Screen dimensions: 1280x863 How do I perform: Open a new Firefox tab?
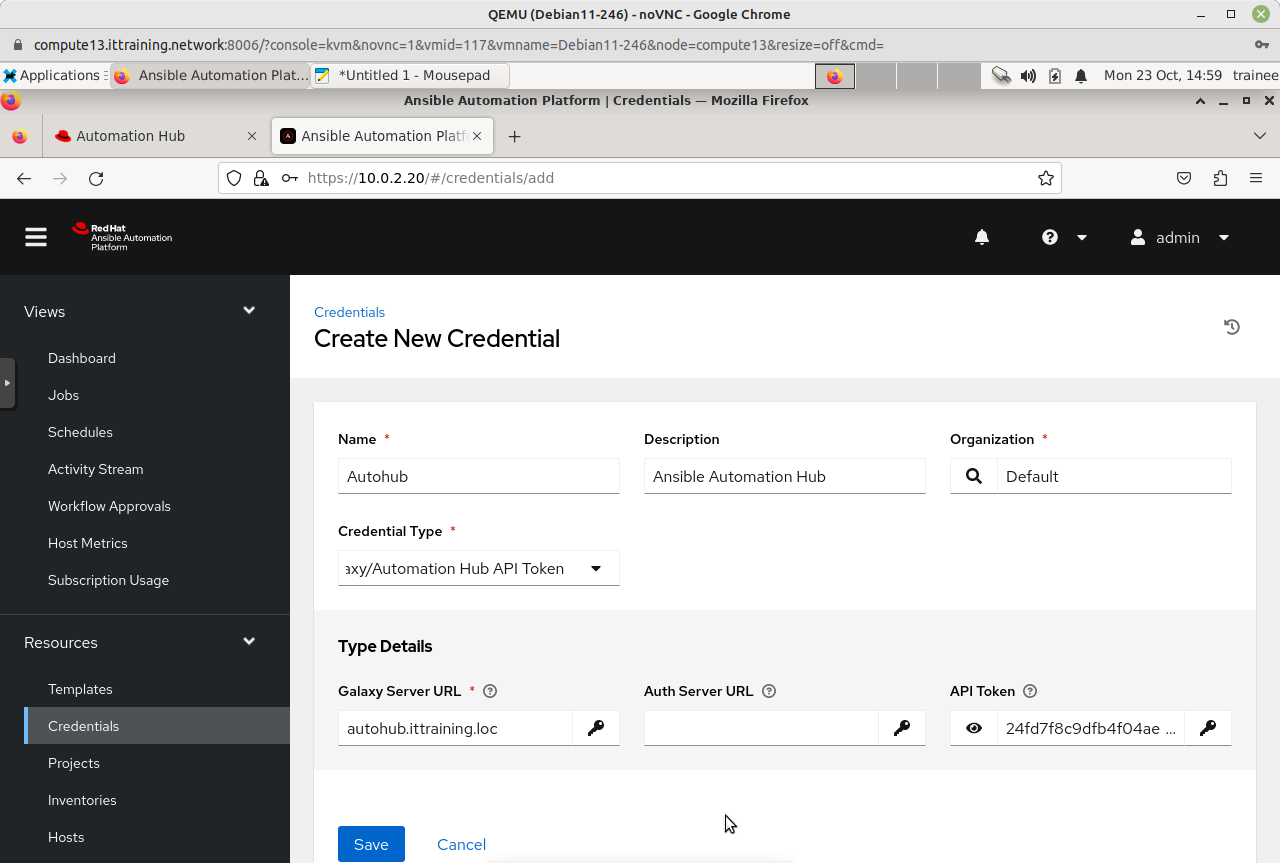tap(514, 136)
